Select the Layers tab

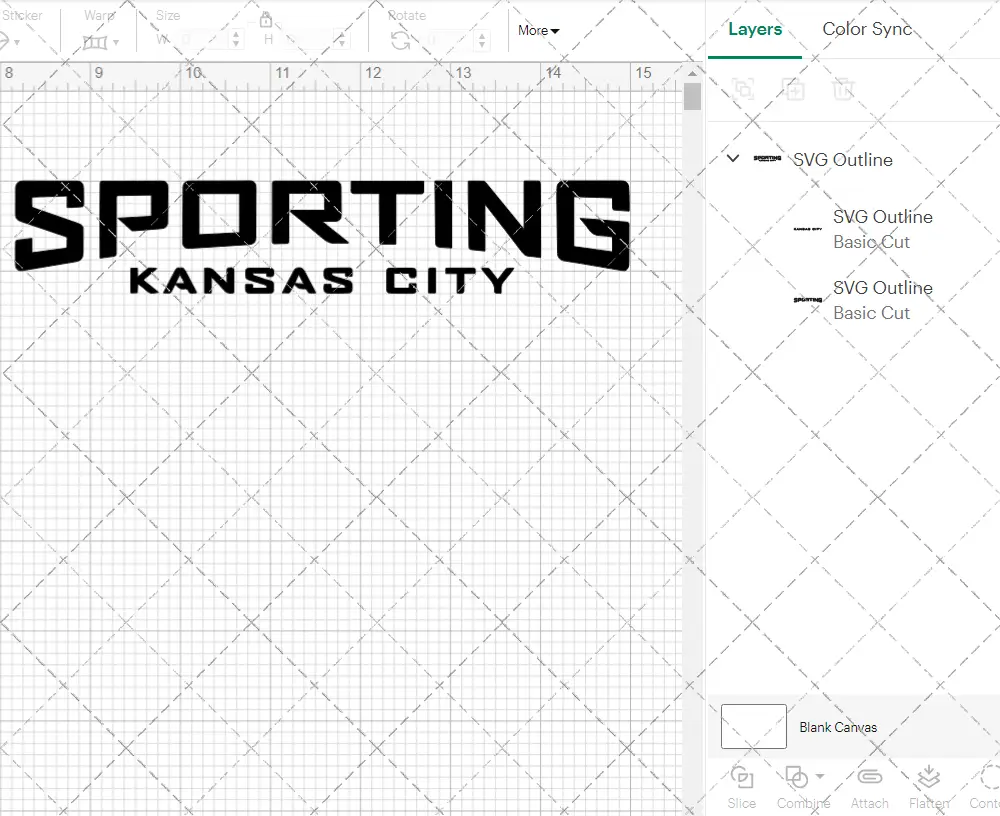coord(754,29)
